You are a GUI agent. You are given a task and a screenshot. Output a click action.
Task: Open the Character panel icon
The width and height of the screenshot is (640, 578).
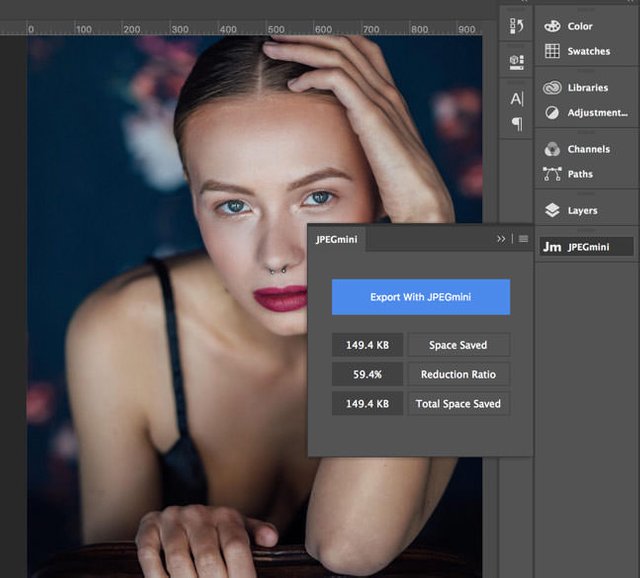pyautogui.click(x=516, y=99)
